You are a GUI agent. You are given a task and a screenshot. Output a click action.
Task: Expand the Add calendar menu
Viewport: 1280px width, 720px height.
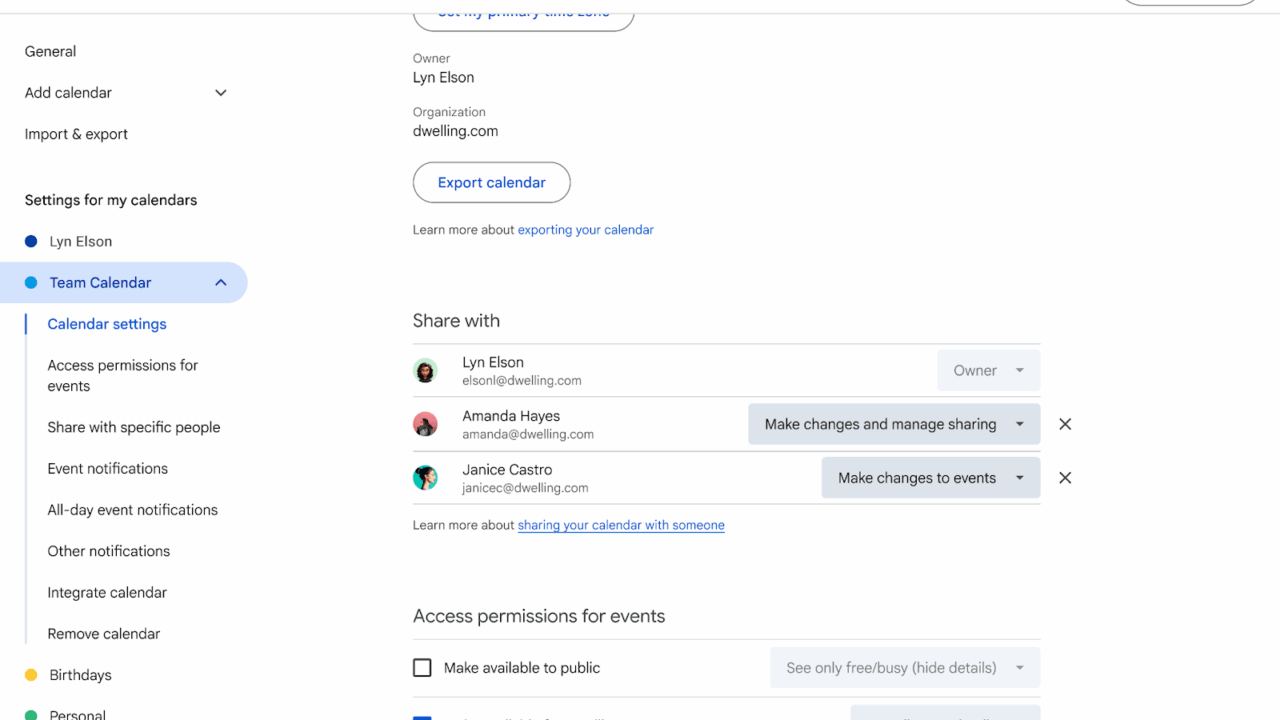221,93
